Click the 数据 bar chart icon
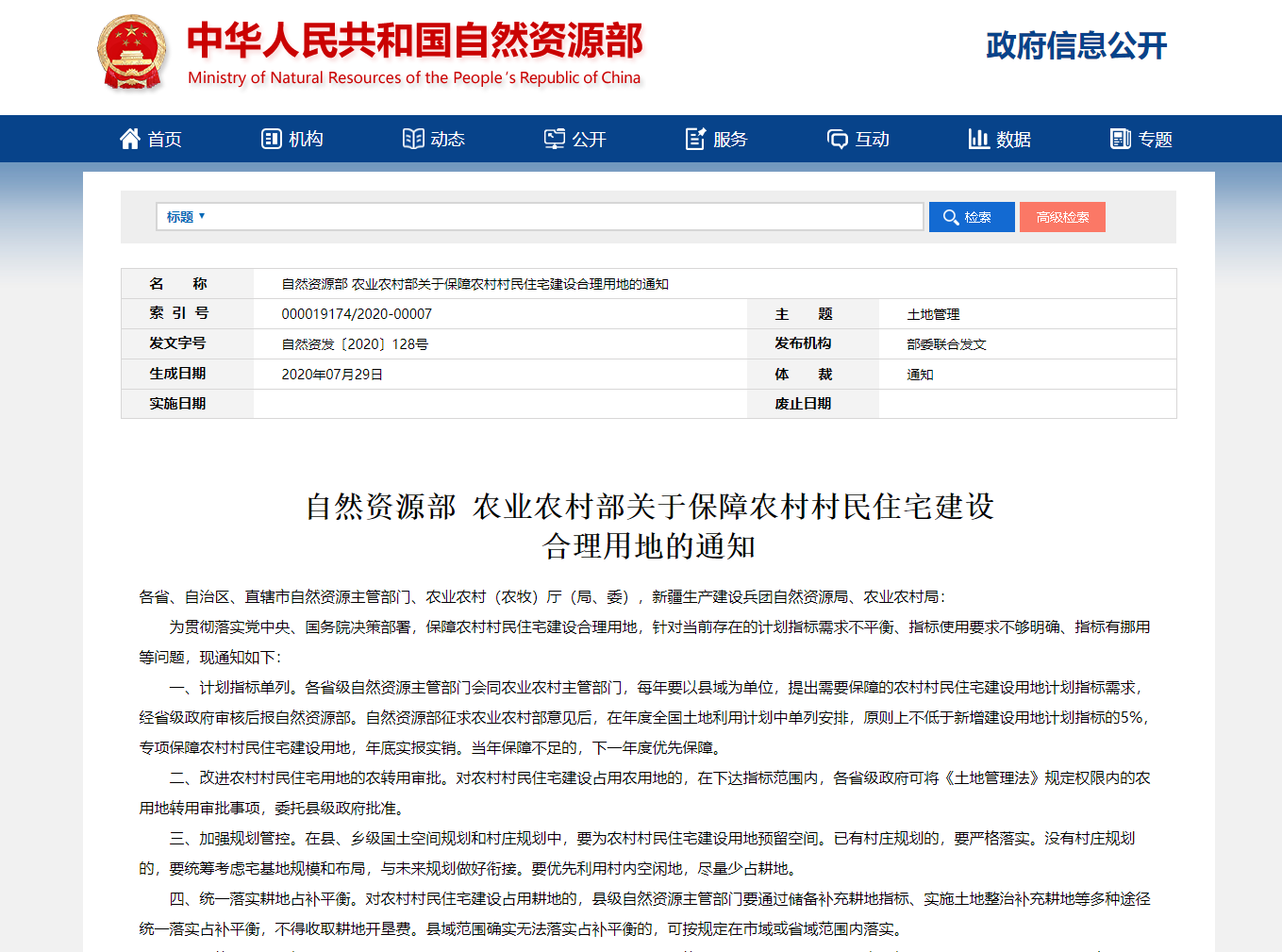The width and height of the screenshot is (1282, 952). (978, 139)
